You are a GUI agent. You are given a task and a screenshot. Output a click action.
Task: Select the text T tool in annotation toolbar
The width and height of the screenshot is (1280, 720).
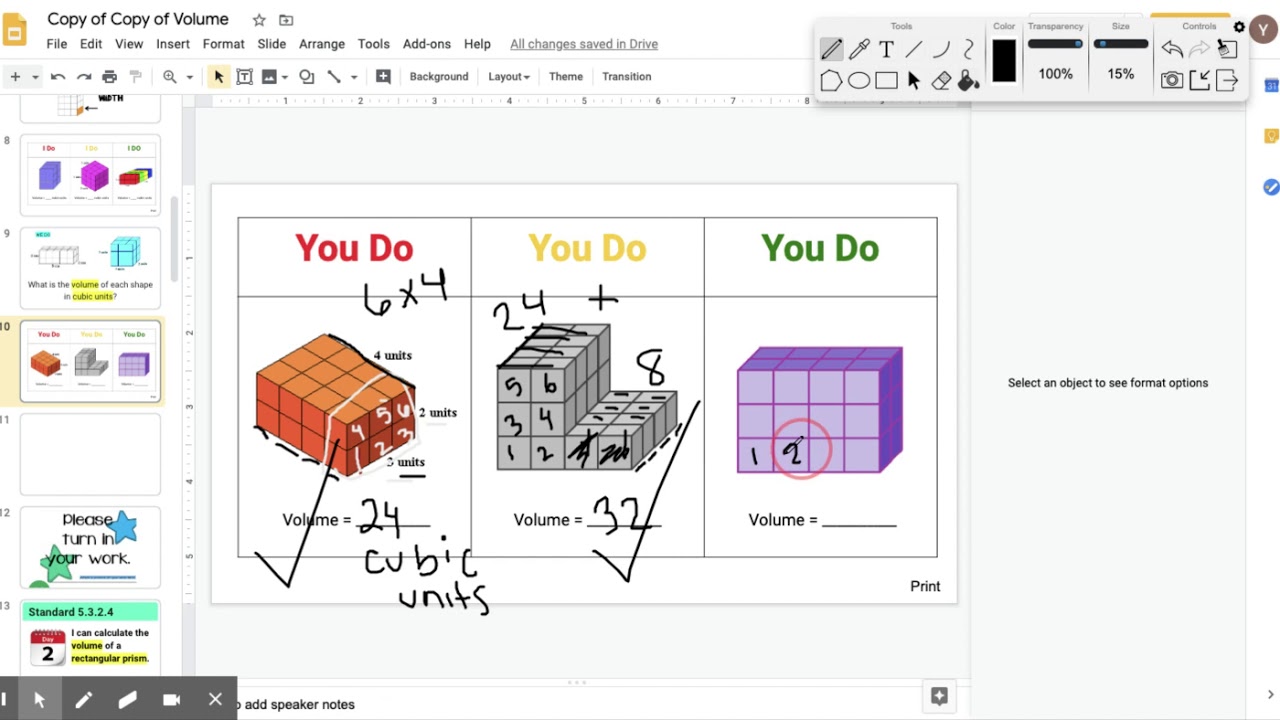[886, 49]
